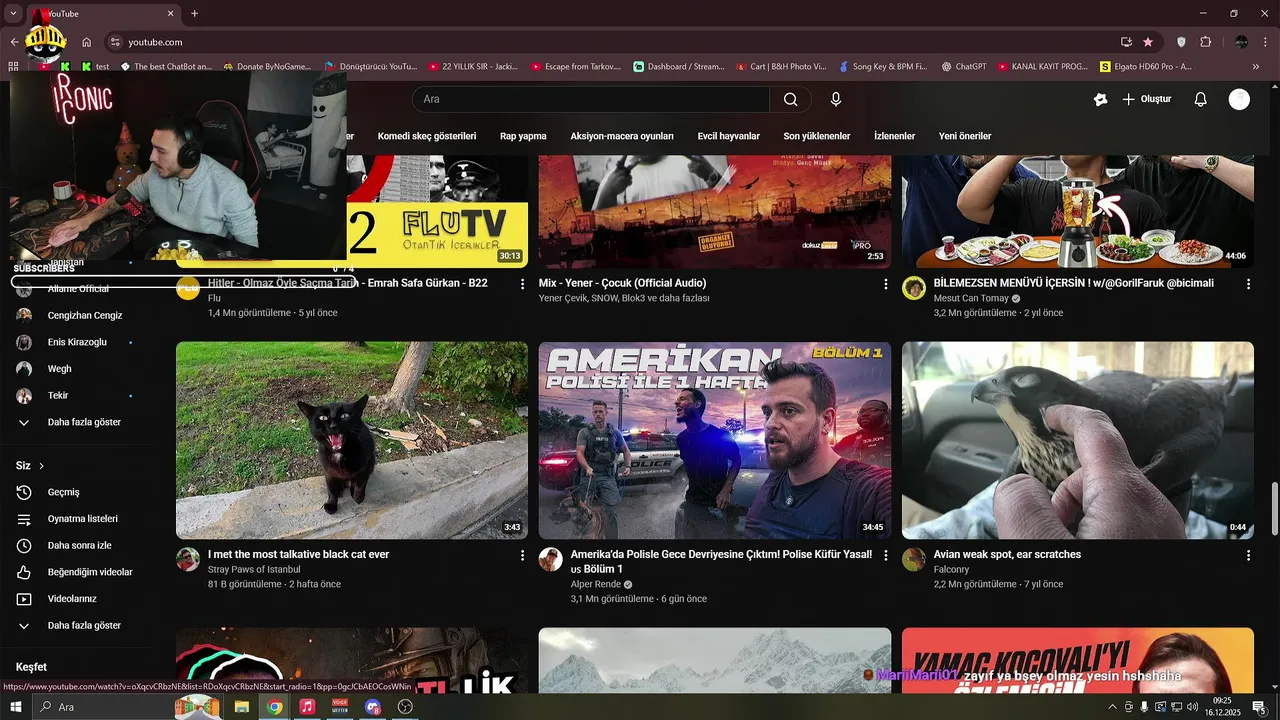Click the browser home button

[87, 42]
